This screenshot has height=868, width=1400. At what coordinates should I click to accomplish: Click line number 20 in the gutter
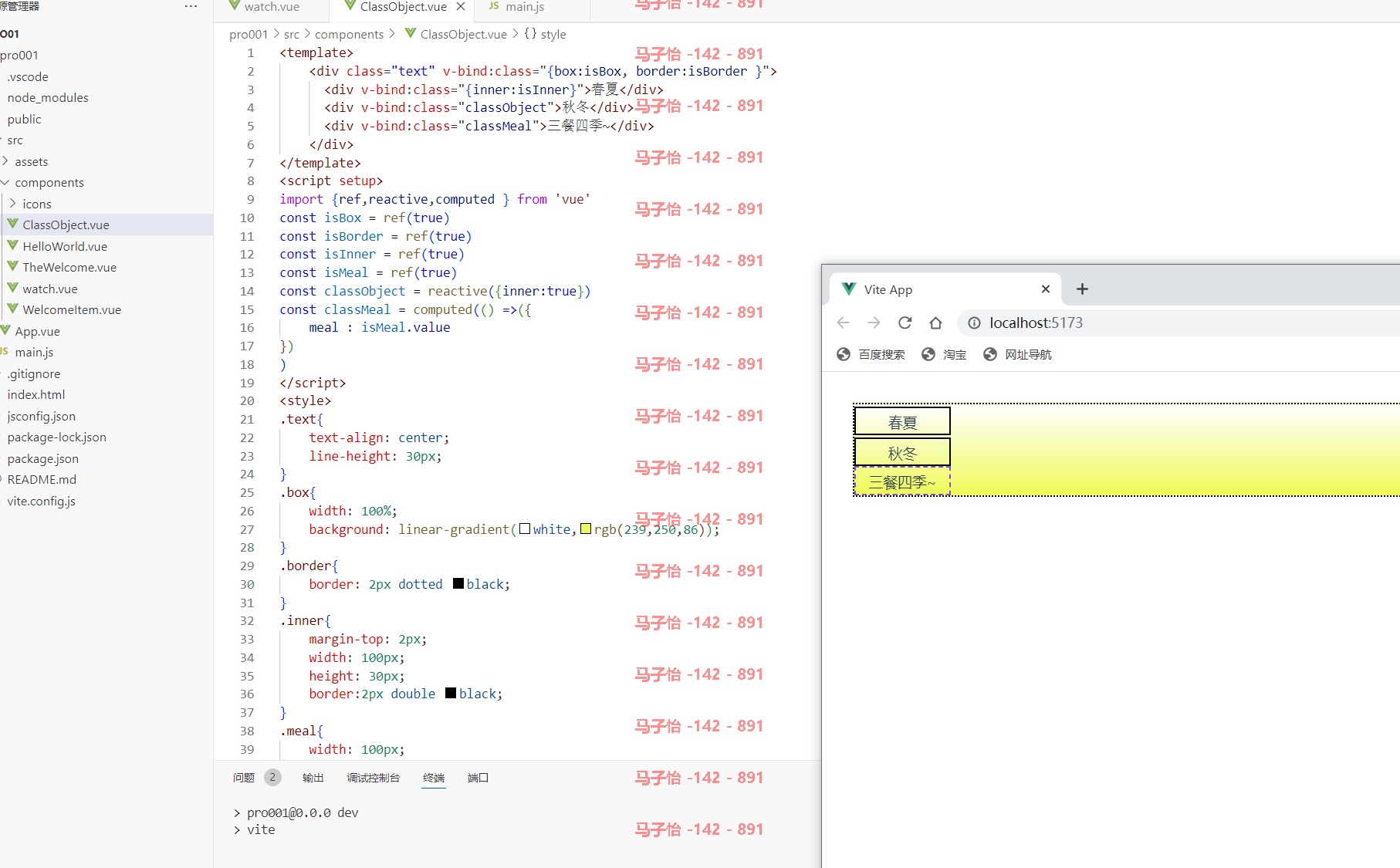click(247, 400)
